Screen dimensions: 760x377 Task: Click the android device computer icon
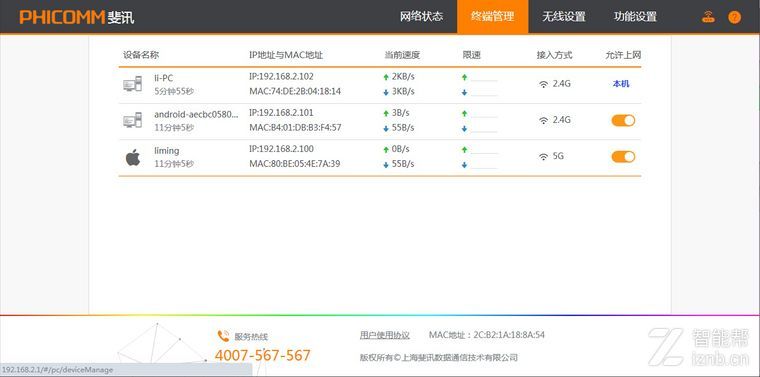pos(132,120)
